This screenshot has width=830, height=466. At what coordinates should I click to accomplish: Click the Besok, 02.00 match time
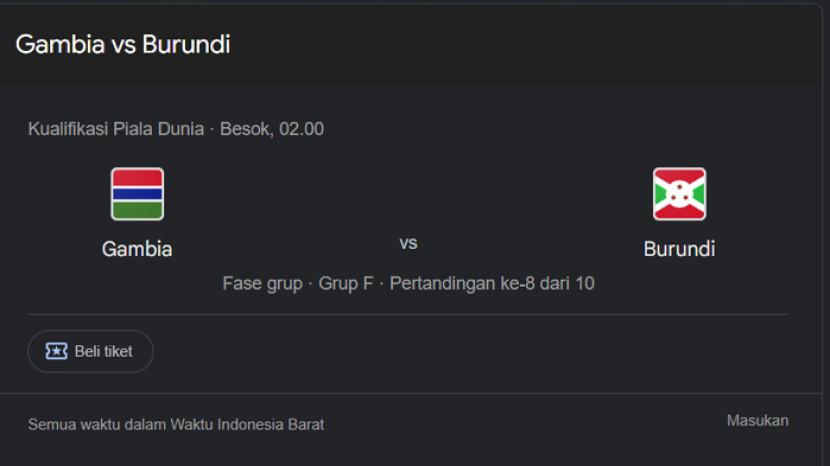point(272,129)
